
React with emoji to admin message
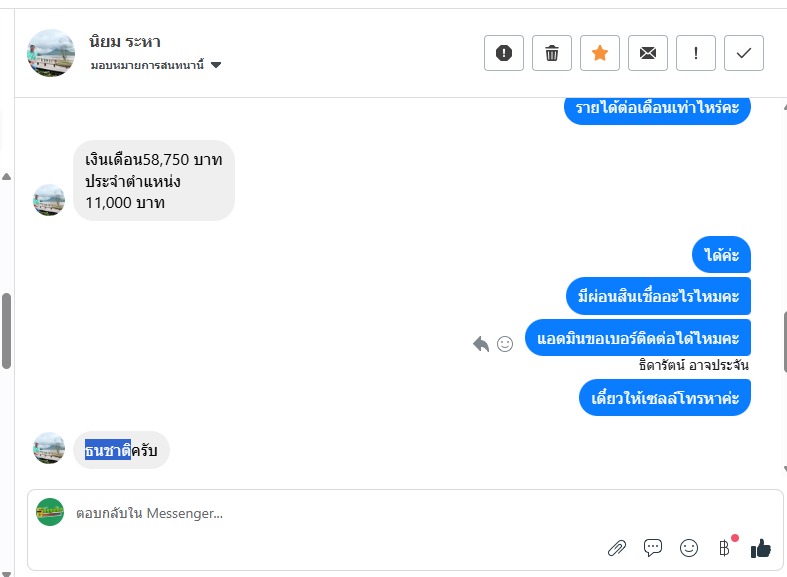tap(505, 344)
